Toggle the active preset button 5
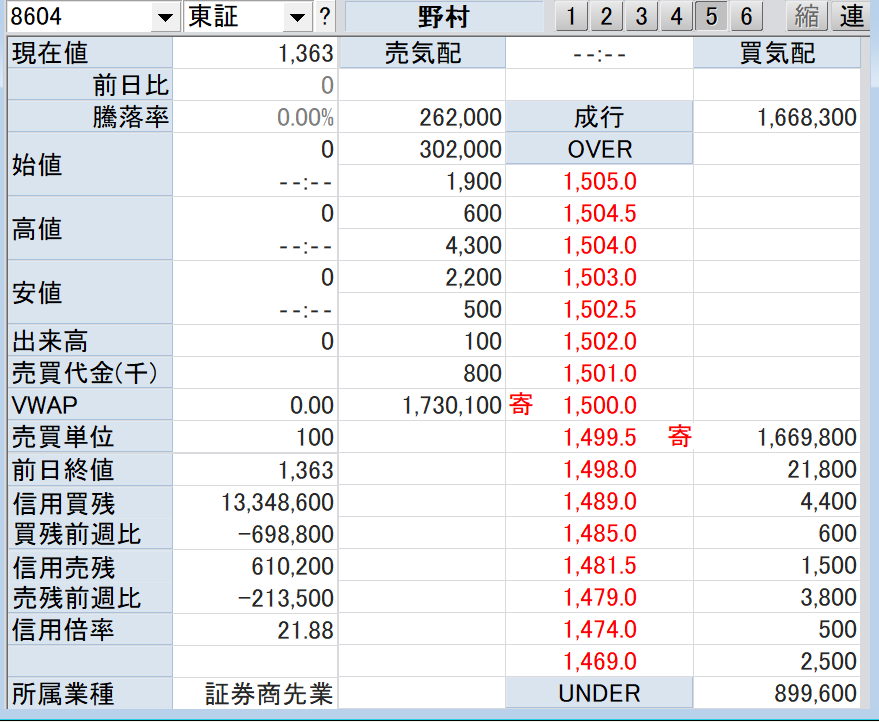 pos(711,17)
